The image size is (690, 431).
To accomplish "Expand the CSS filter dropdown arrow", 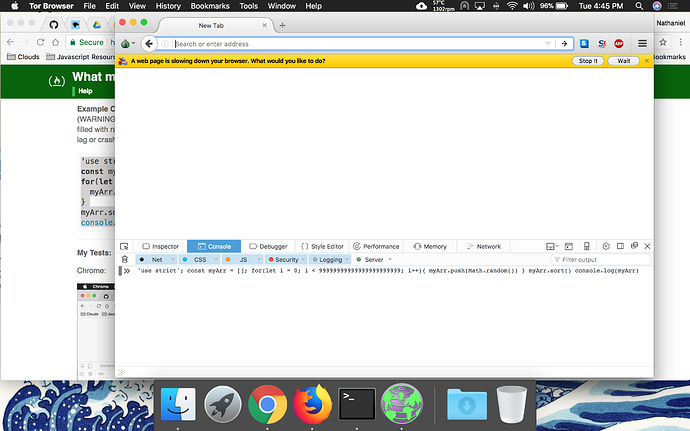I will (x=216, y=260).
